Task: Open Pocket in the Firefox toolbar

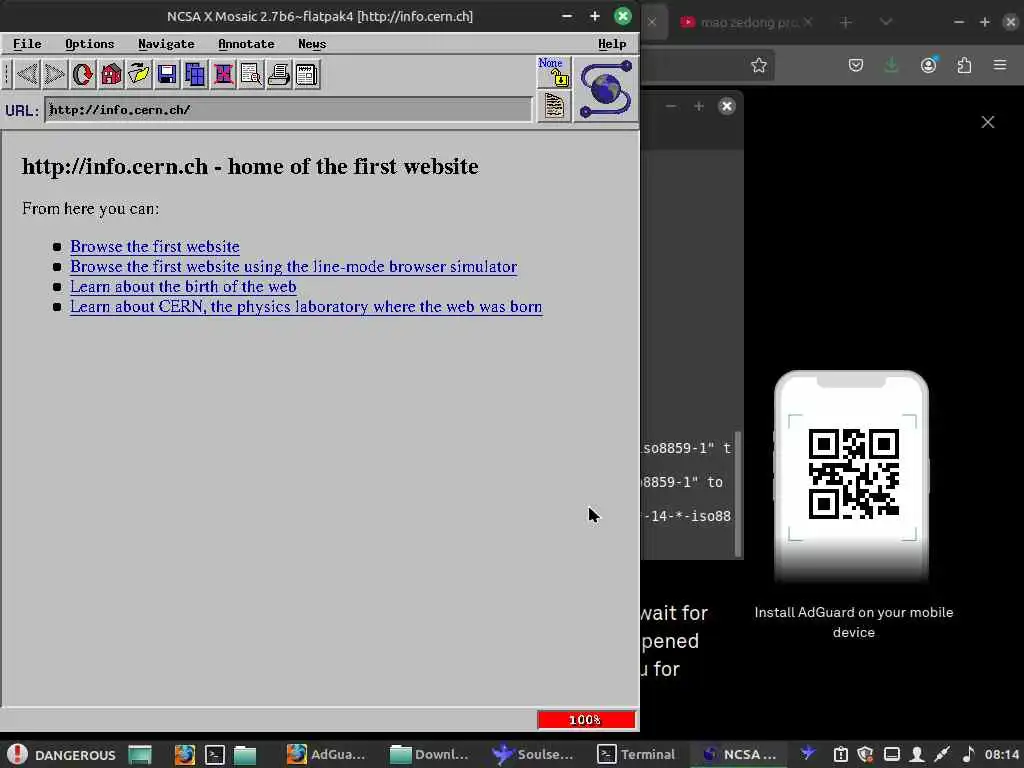Action: [856, 65]
